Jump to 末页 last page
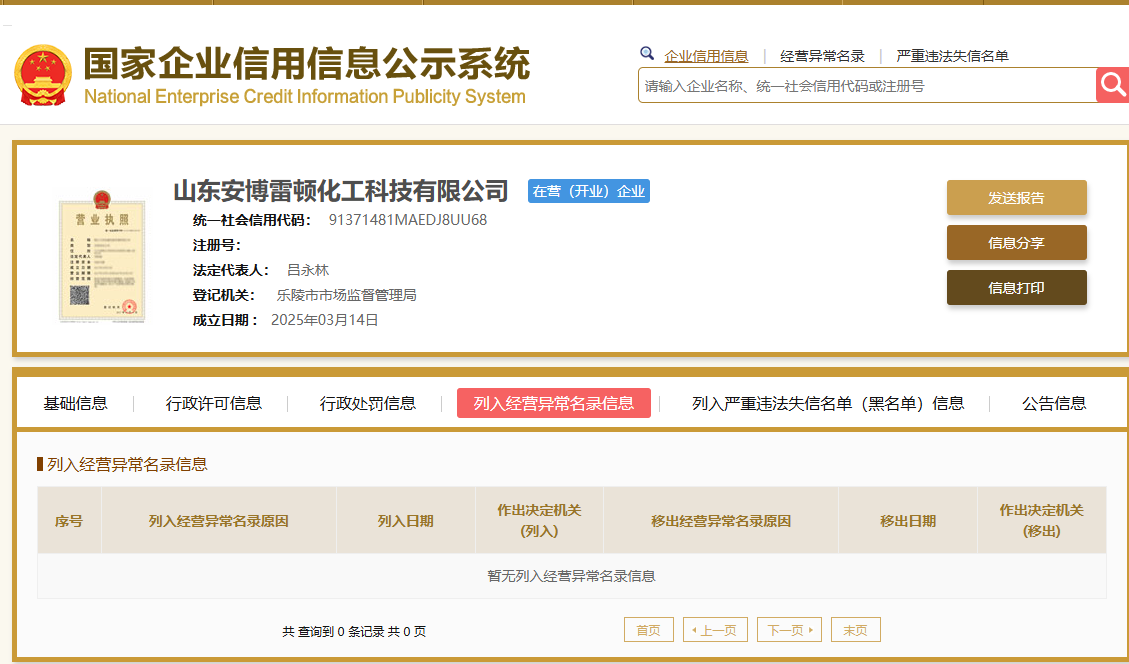Viewport: 1129px width, 664px height. point(855,630)
